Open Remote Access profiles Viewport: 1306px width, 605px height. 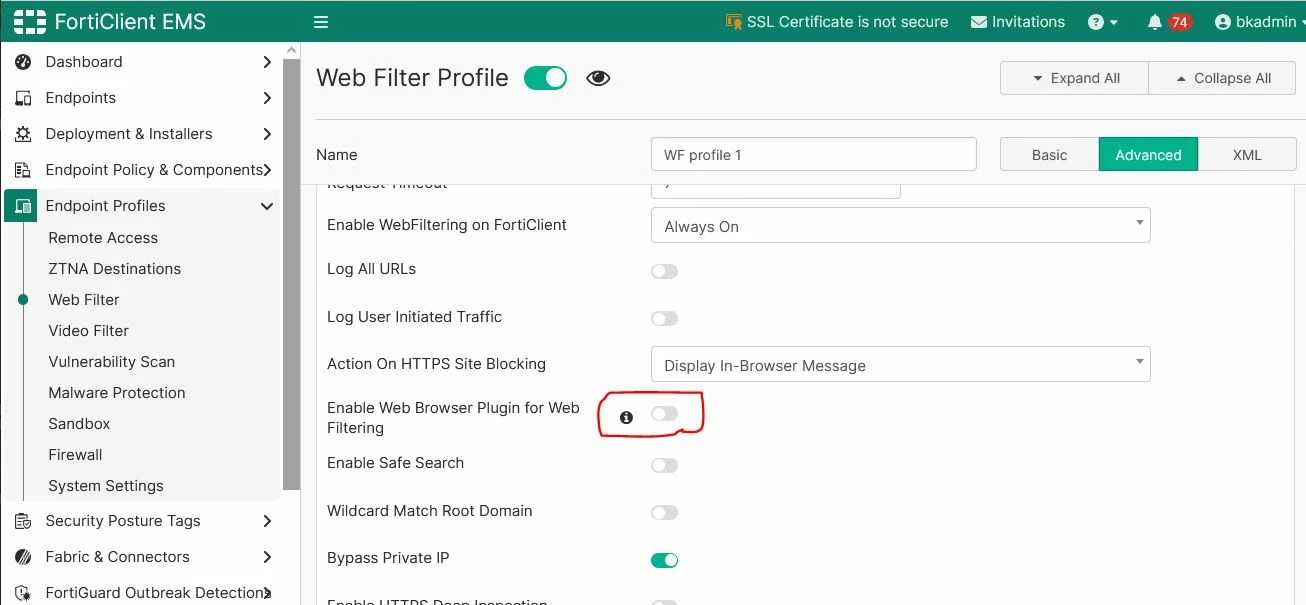click(103, 238)
